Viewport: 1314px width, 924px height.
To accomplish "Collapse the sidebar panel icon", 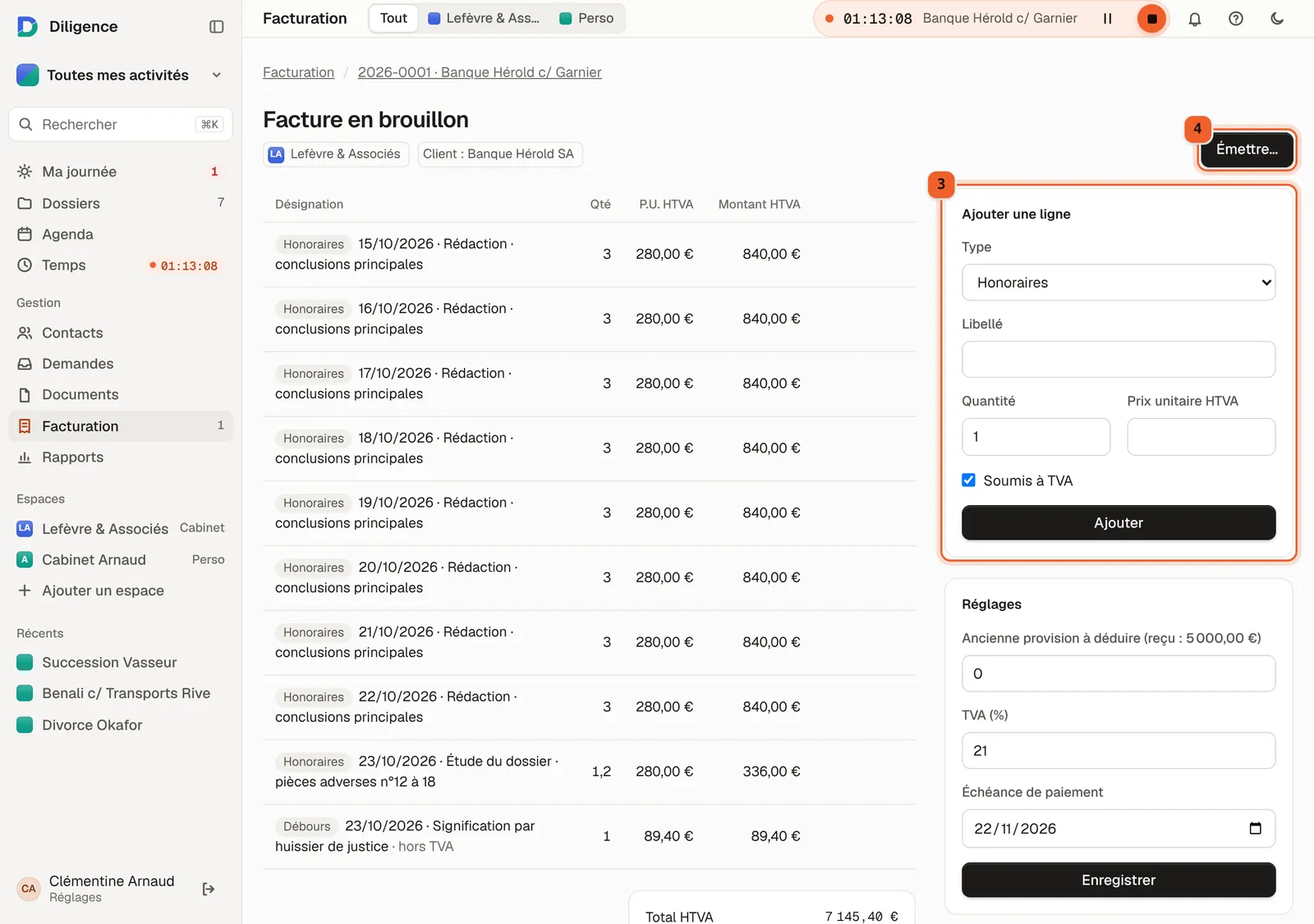I will click(217, 26).
